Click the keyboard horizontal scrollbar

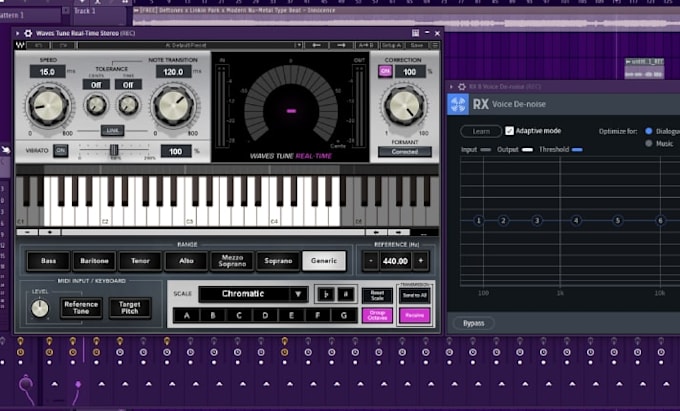pos(212,232)
